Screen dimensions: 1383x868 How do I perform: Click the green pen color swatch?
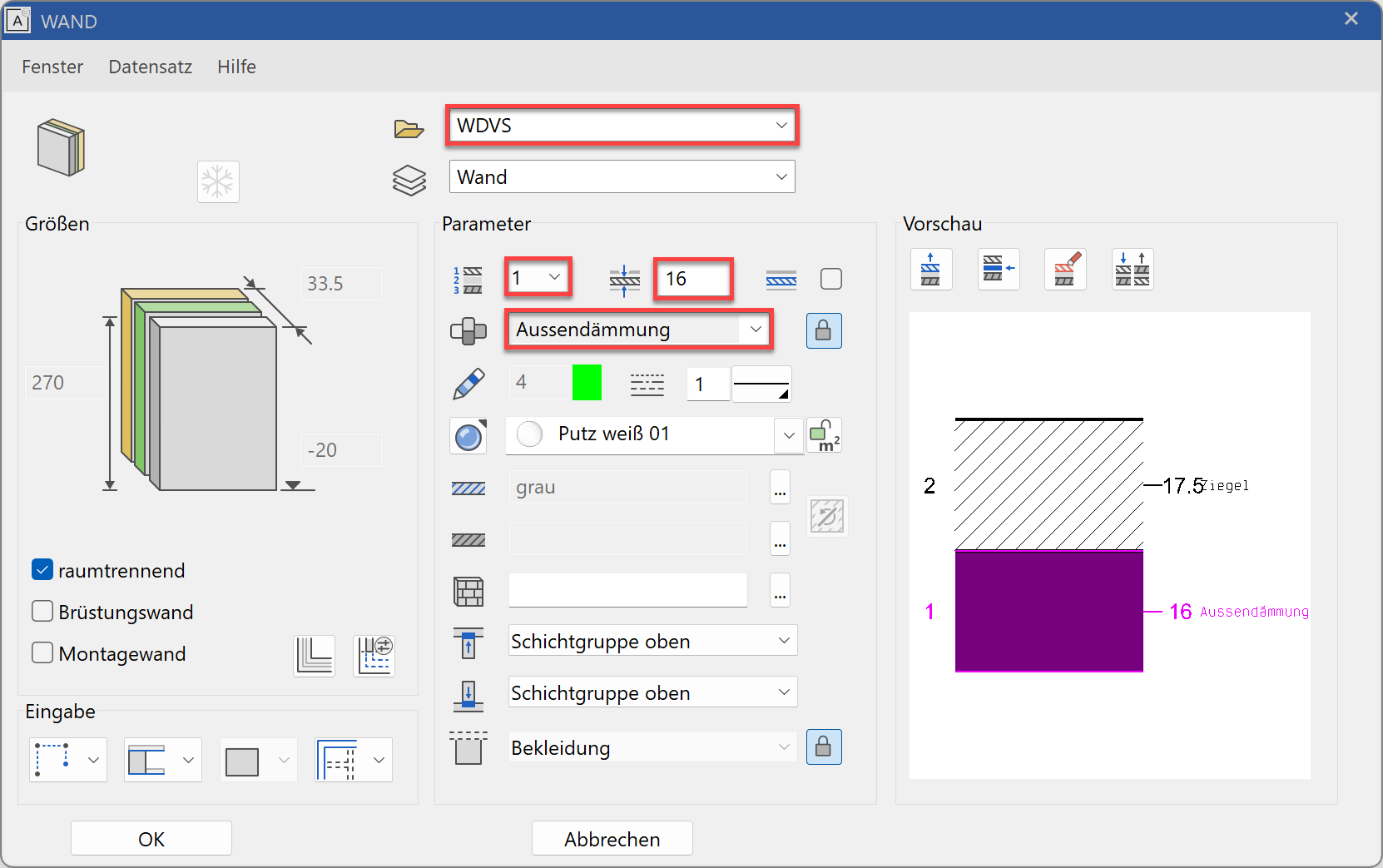click(x=587, y=383)
